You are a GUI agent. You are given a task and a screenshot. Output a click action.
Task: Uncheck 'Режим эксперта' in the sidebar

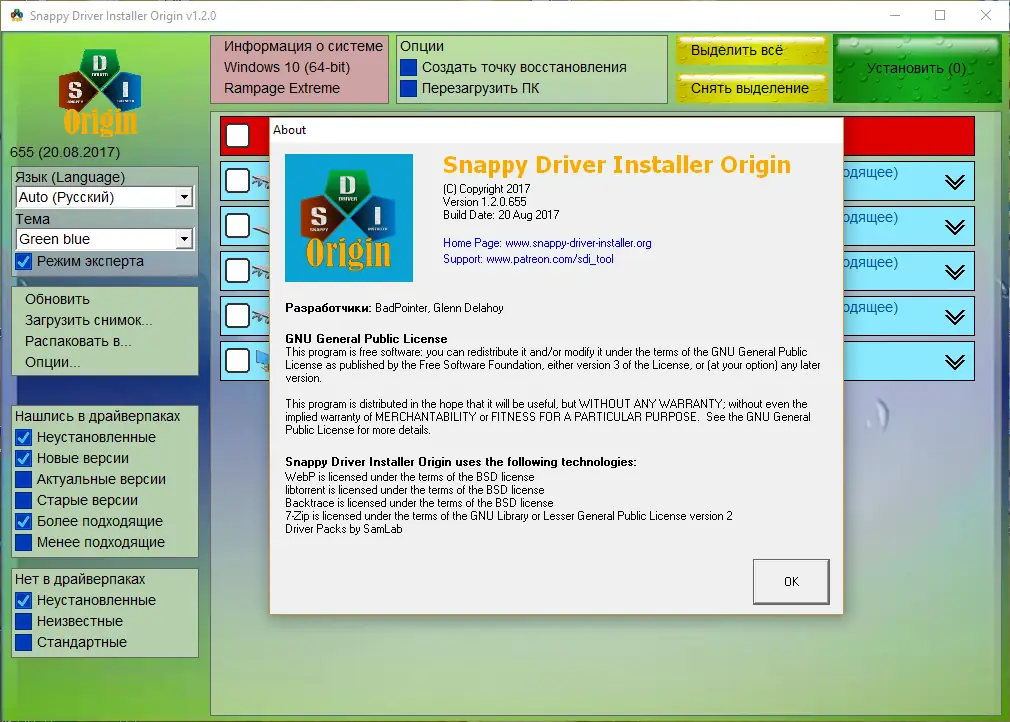[x=22, y=261]
